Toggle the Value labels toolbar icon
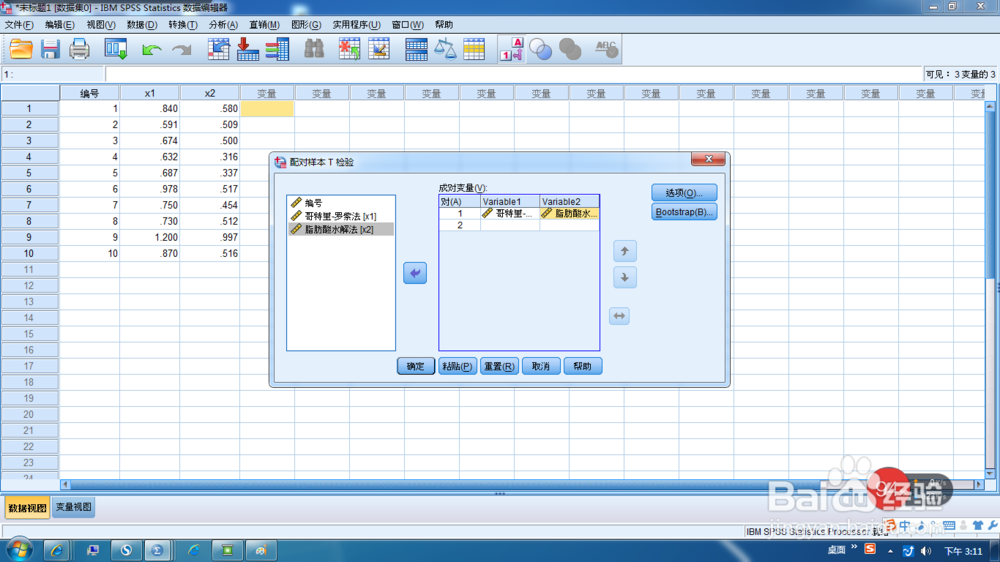This screenshot has height=562, width=1000. (x=511, y=49)
